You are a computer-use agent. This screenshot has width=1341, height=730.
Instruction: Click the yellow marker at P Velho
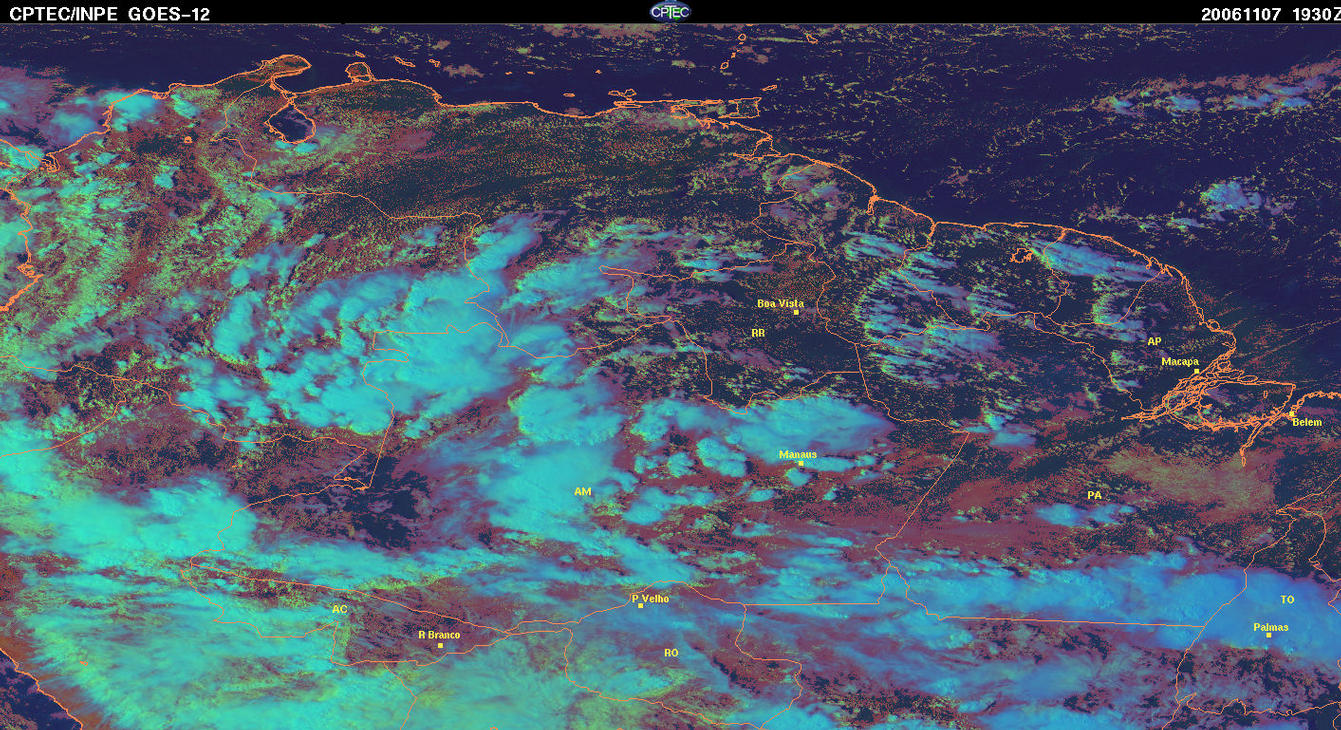(640, 605)
